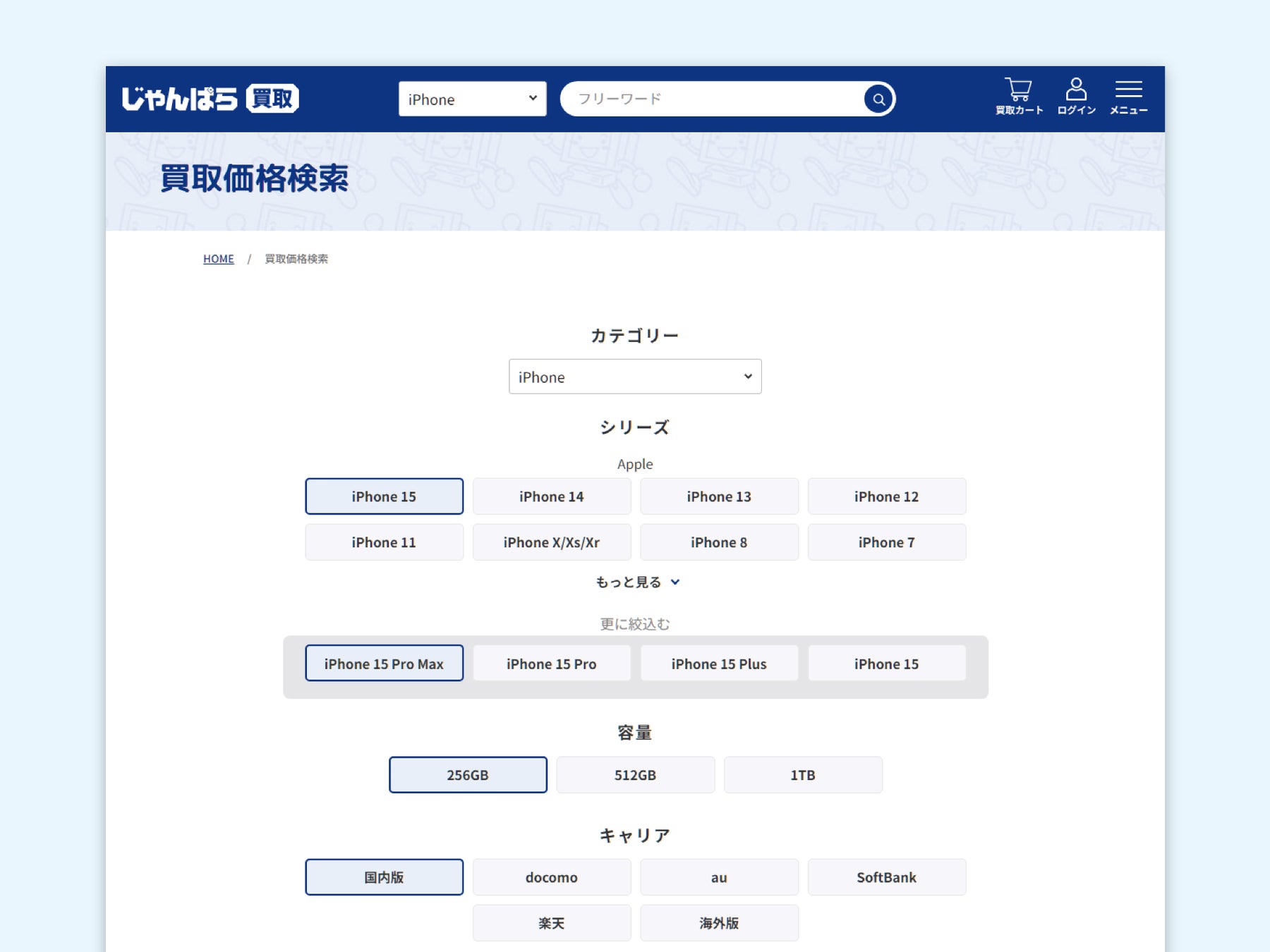
Task: Select SoftBank carrier
Action: click(x=887, y=877)
